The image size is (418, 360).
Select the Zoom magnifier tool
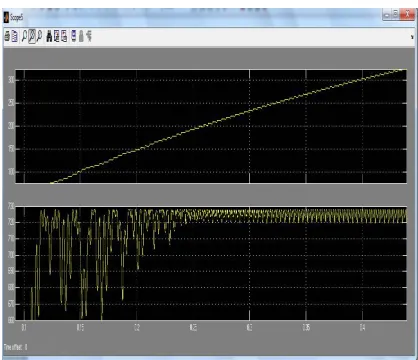click(x=24, y=36)
